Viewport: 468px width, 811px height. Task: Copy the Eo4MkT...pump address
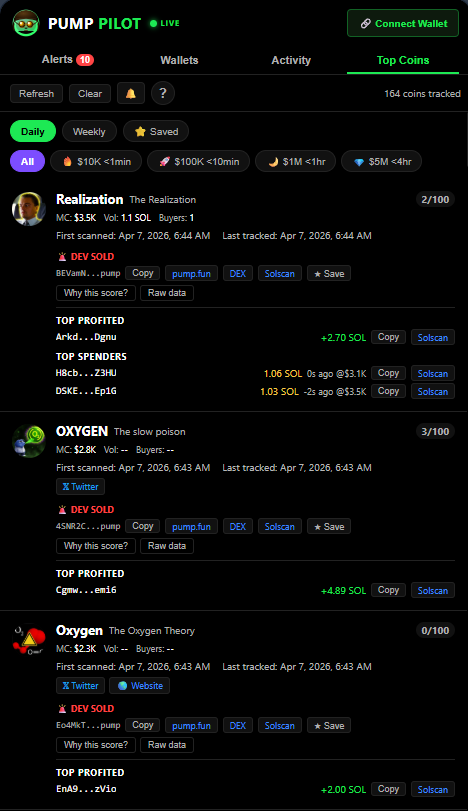[x=143, y=725]
